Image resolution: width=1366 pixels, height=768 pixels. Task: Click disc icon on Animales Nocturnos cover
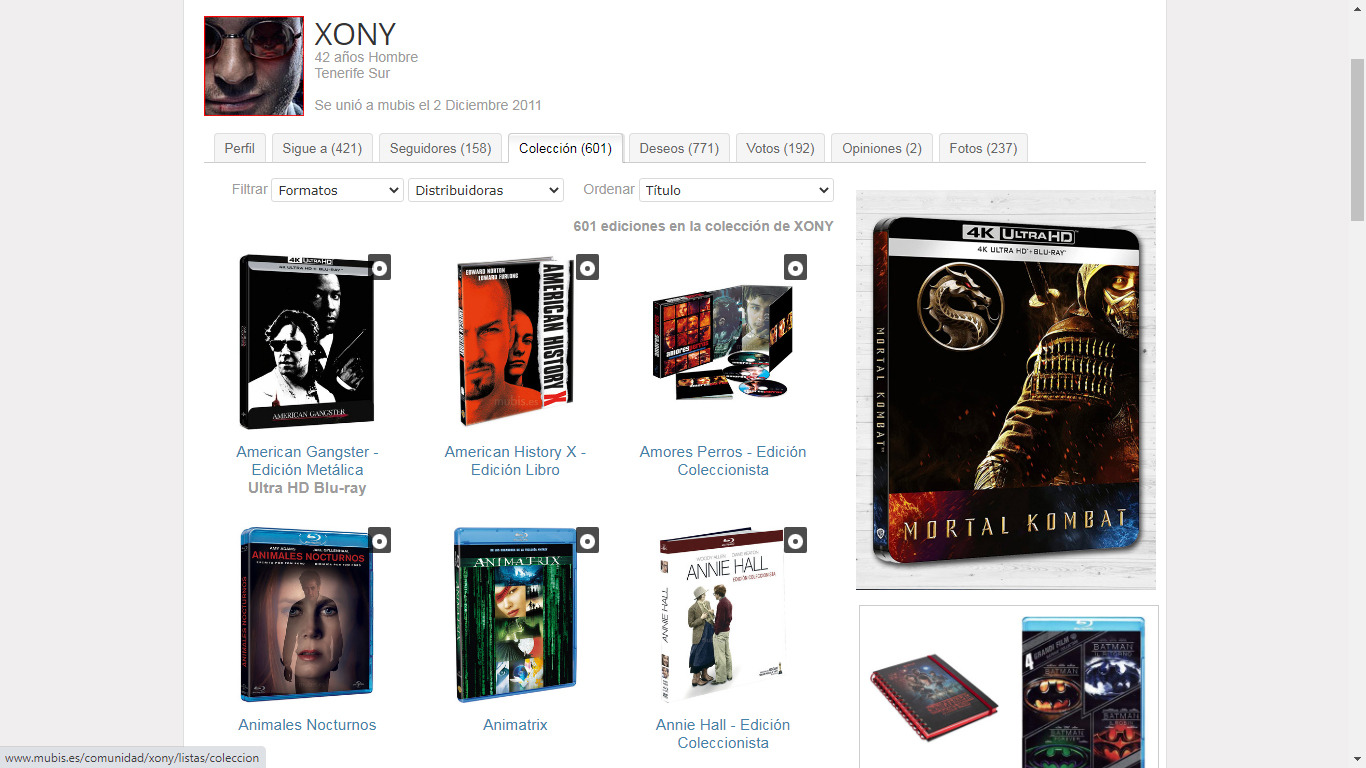(379, 540)
